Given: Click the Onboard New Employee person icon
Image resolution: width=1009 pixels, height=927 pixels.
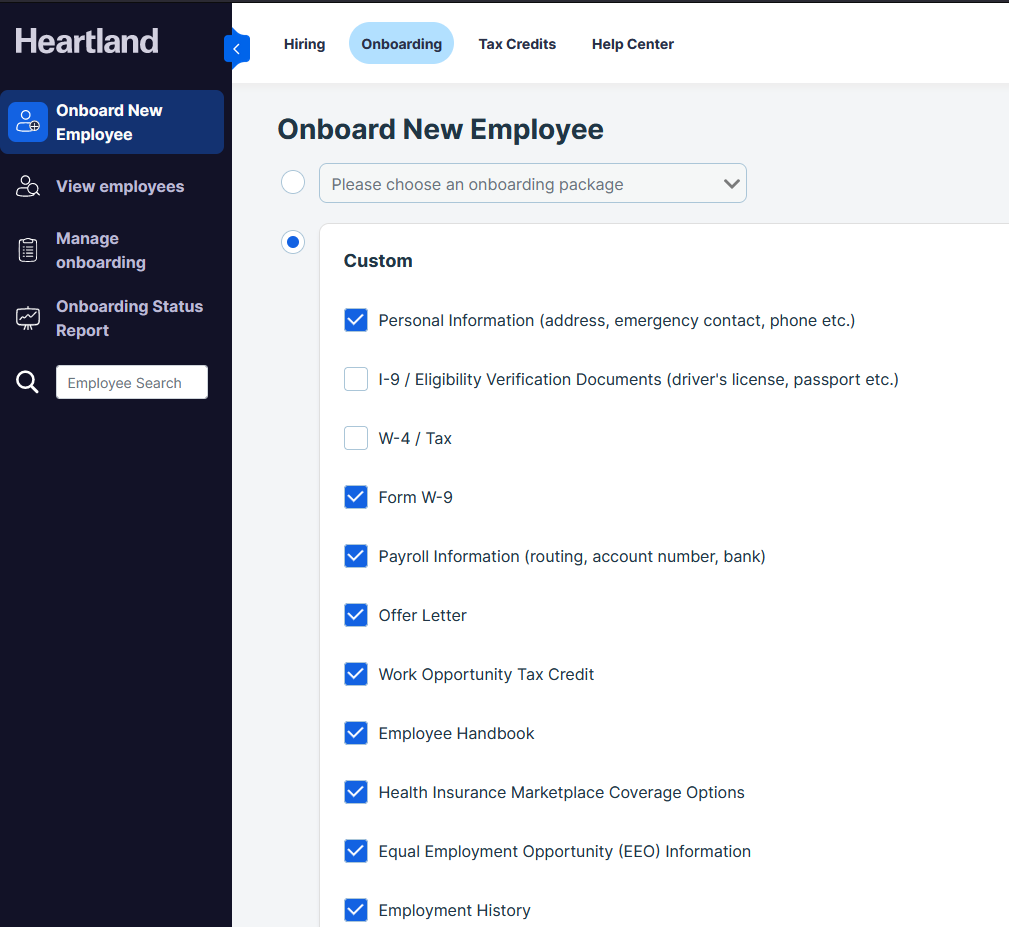Looking at the screenshot, I should click(x=28, y=122).
